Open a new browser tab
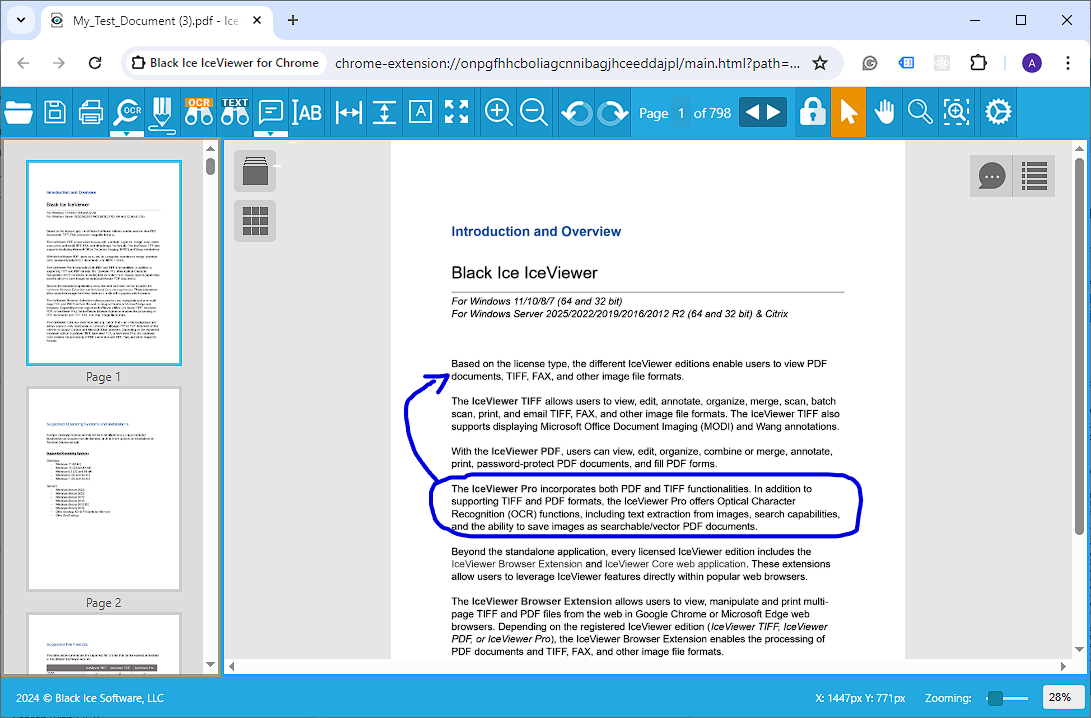Screen dimensions: 1091x718 [293, 20]
